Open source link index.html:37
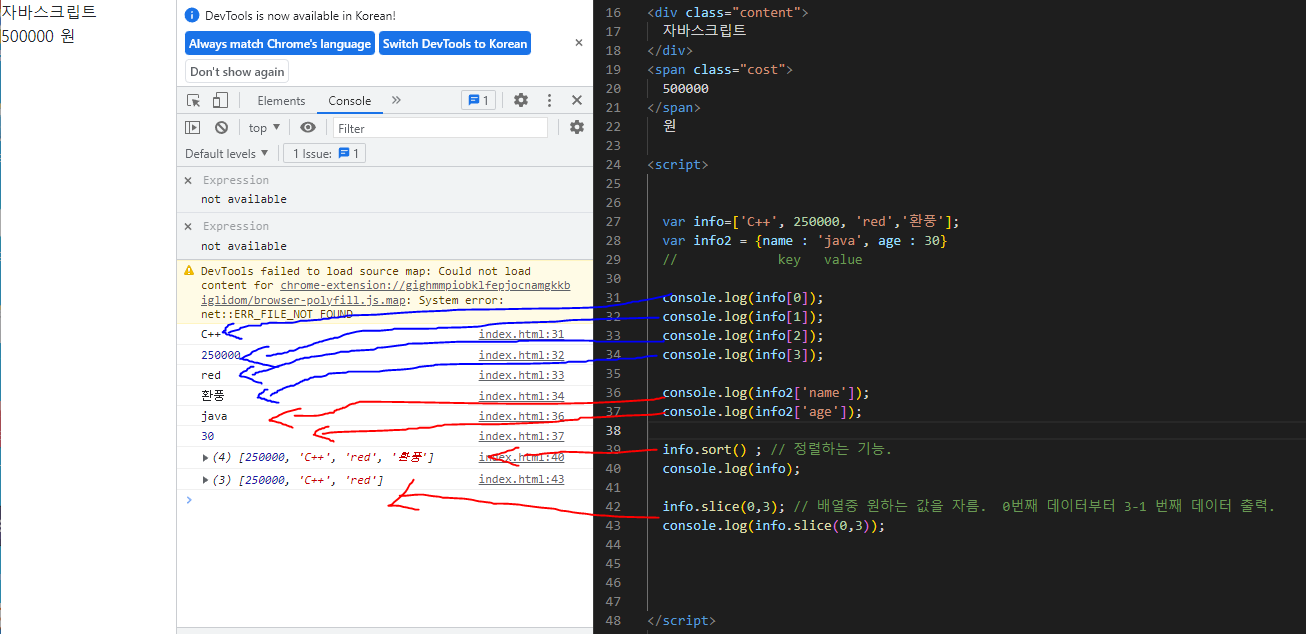Viewport: 1306px width, 634px height. pyautogui.click(x=521, y=436)
